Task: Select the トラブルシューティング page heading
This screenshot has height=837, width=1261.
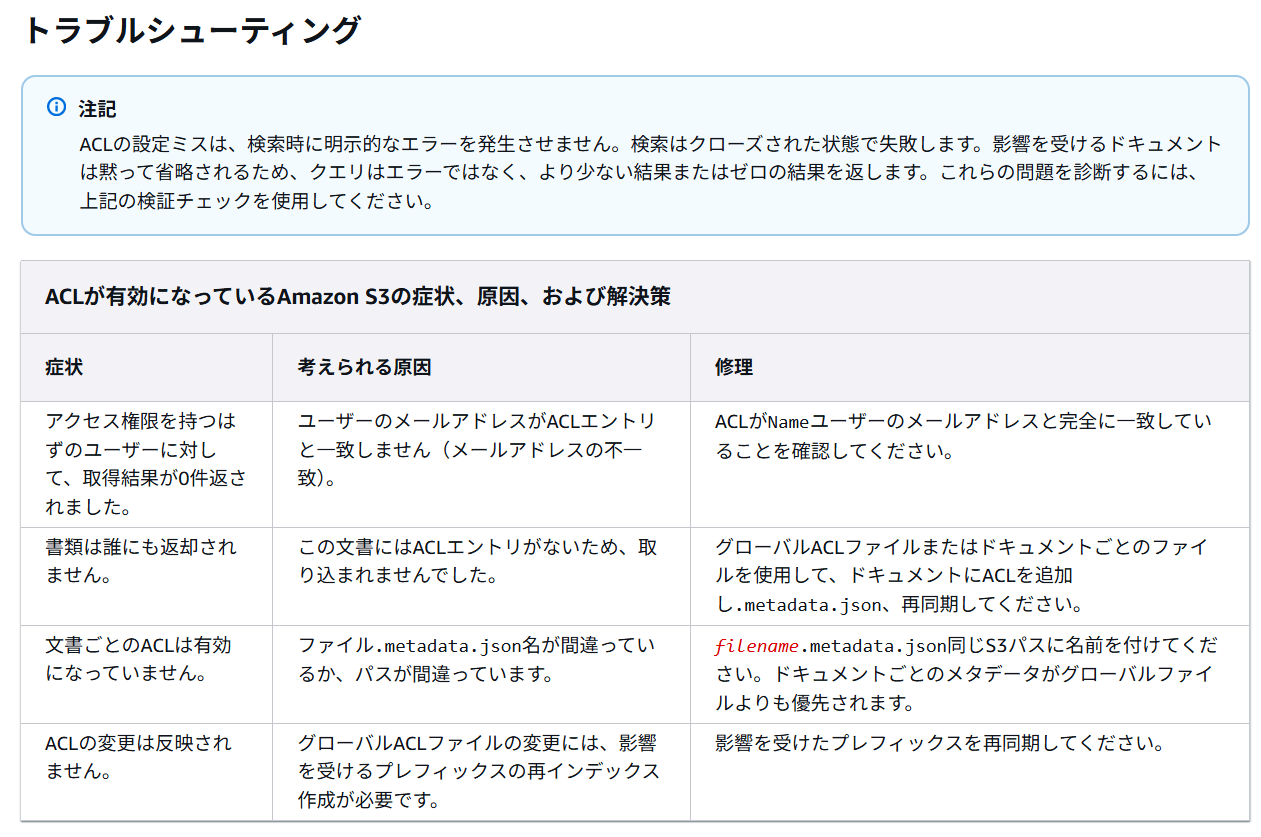Action: pos(190,30)
